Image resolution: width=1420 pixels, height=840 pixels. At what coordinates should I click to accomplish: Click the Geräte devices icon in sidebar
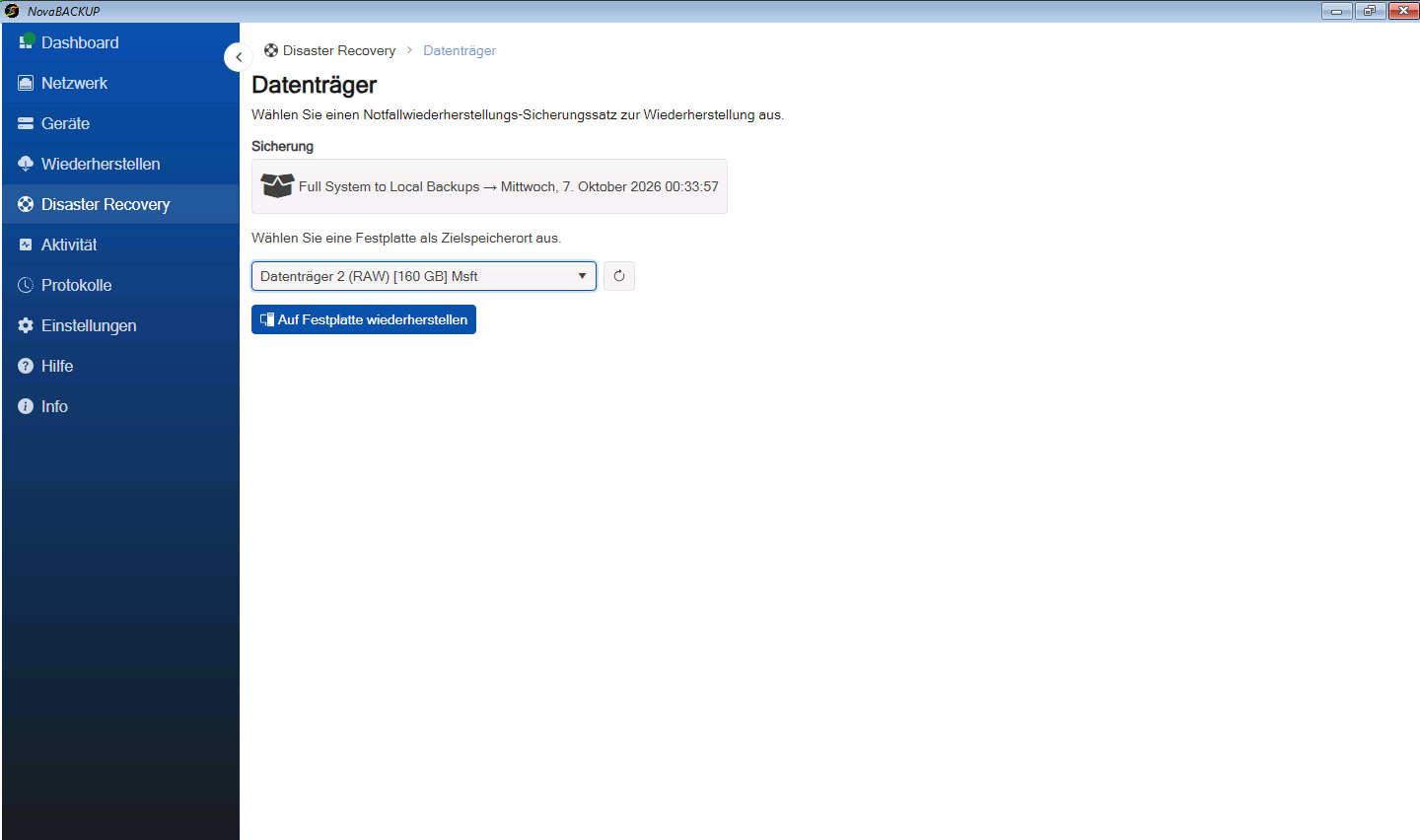pyautogui.click(x=26, y=123)
